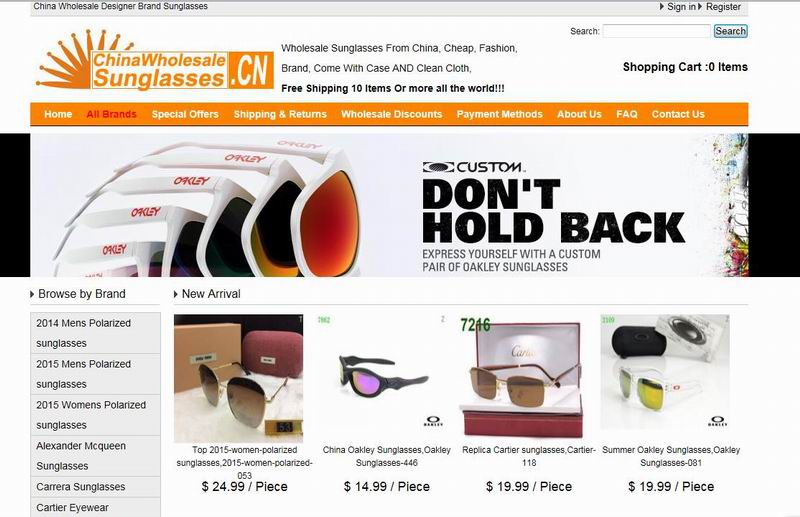This screenshot has height=517, width=800.
Task: Click the Oakley Custom banner image
Action: click(389, 205)
